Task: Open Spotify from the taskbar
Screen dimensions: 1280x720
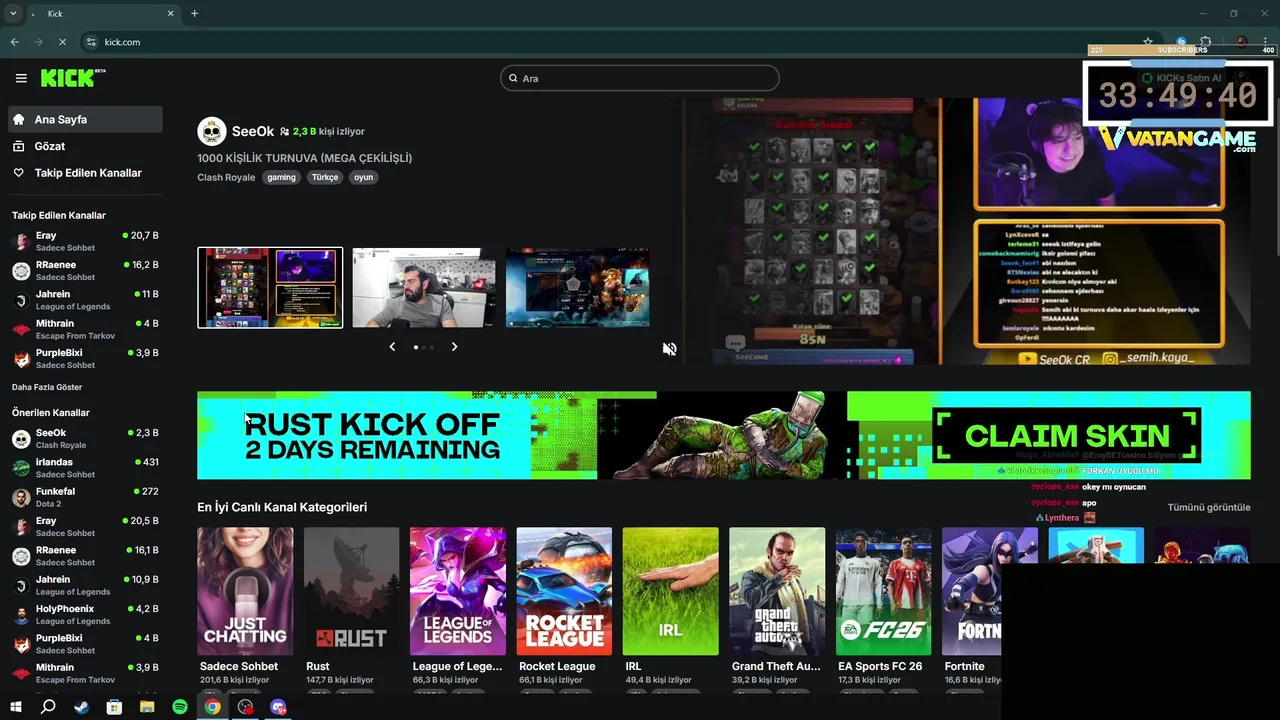Action: pyautogui.click(x=180, y=707)
